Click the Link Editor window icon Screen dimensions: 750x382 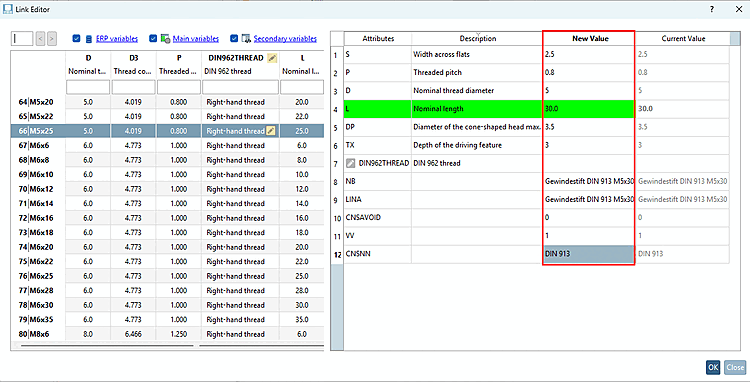[8, 9]
